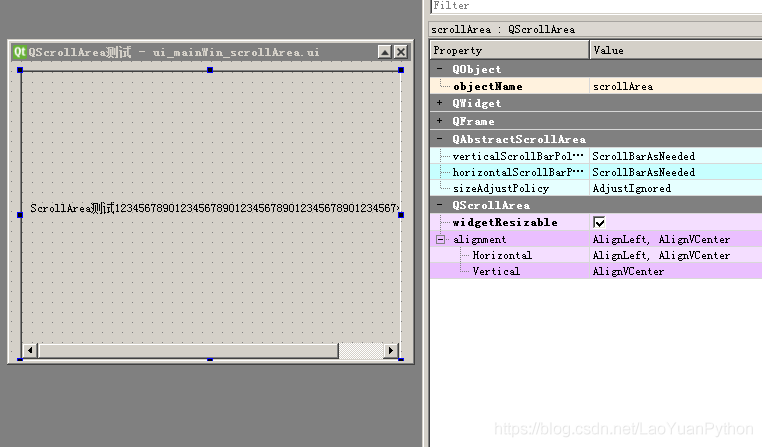Click the Value column header
The height and width of the screenshot is (447, 762).
pyautogui.click(x=676, y=50)
